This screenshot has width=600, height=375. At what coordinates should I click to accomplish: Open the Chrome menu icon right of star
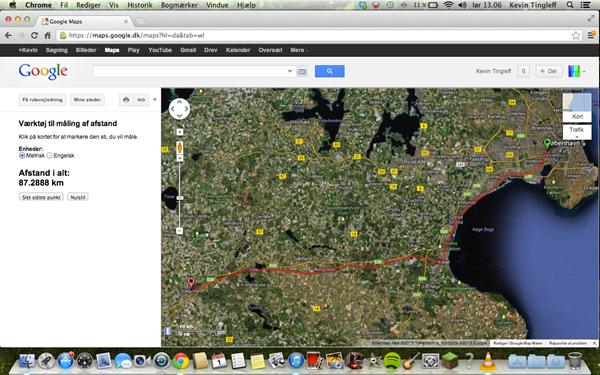591,35
